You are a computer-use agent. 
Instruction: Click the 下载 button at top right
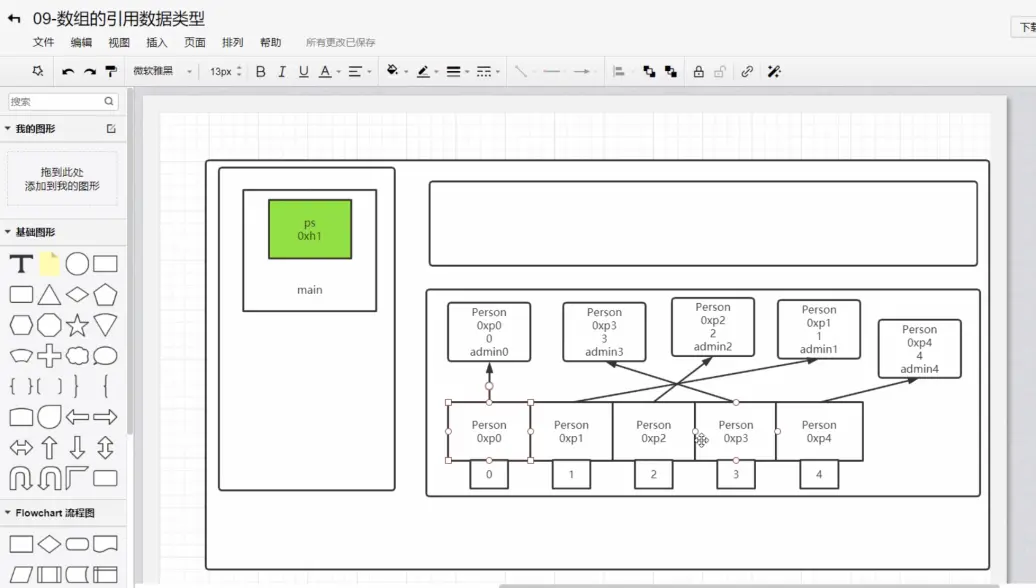[x=1024, y=27]
